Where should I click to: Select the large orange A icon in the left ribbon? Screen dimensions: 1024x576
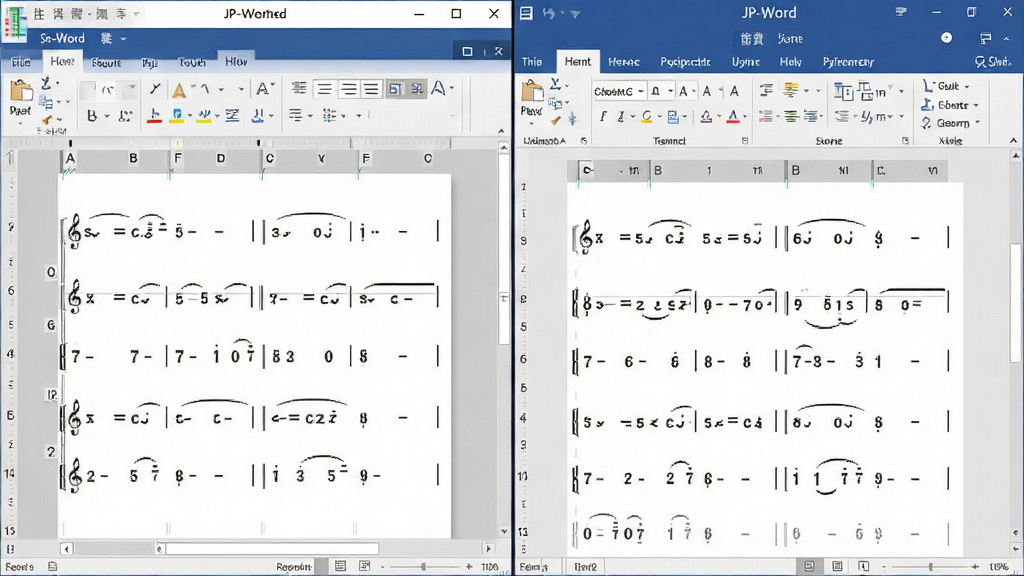click(x=178, y=90)
